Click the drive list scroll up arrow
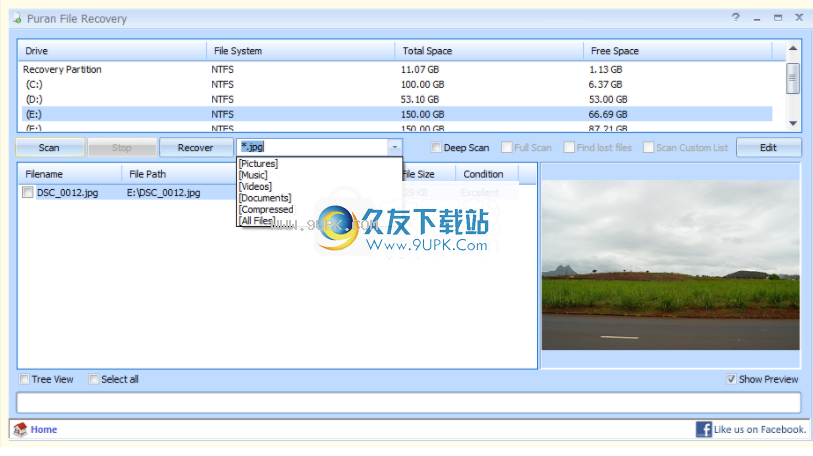Screen dimensions: 813x456 click(792, 48)
